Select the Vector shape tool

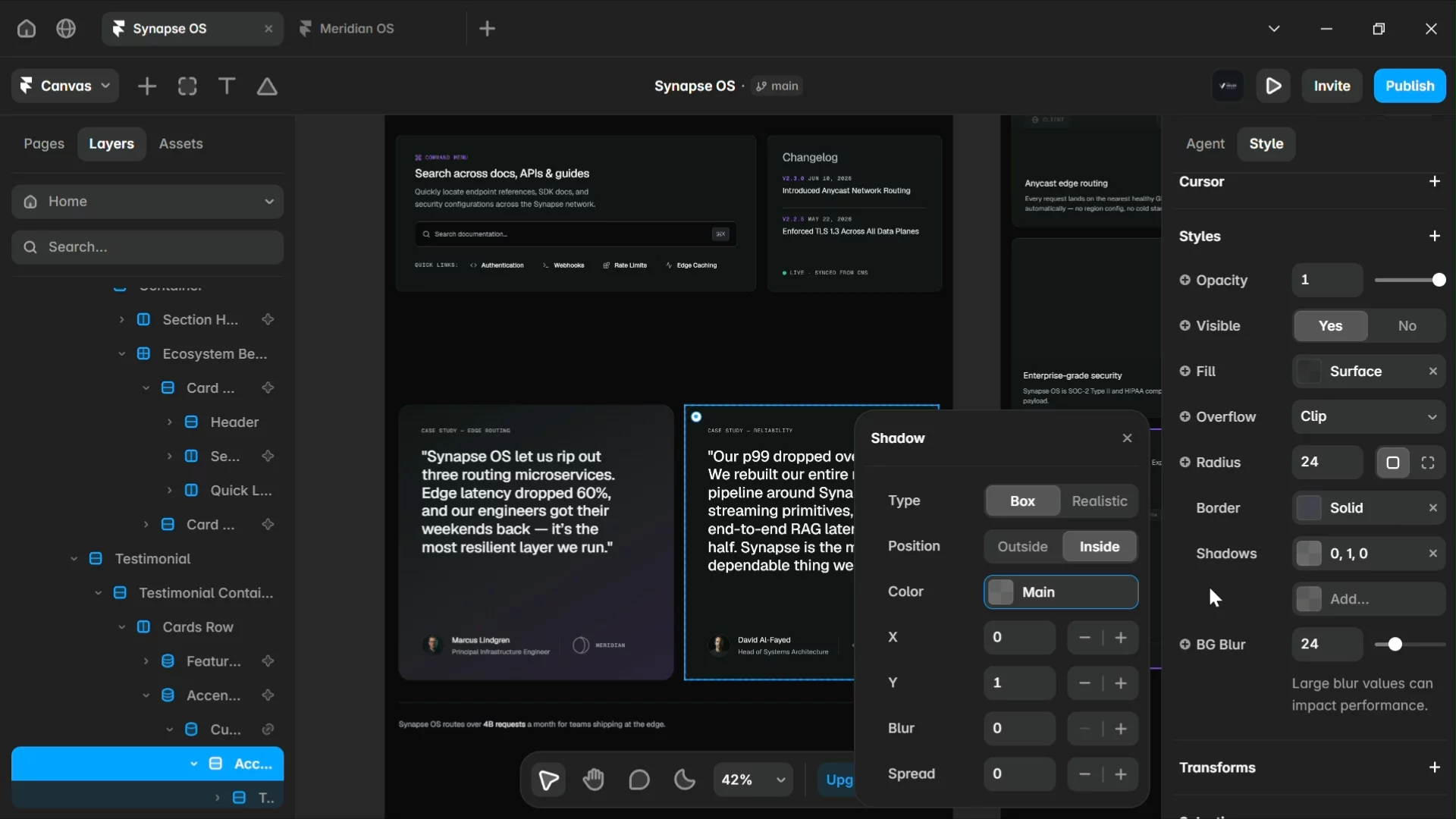click(x=267, y=86)
